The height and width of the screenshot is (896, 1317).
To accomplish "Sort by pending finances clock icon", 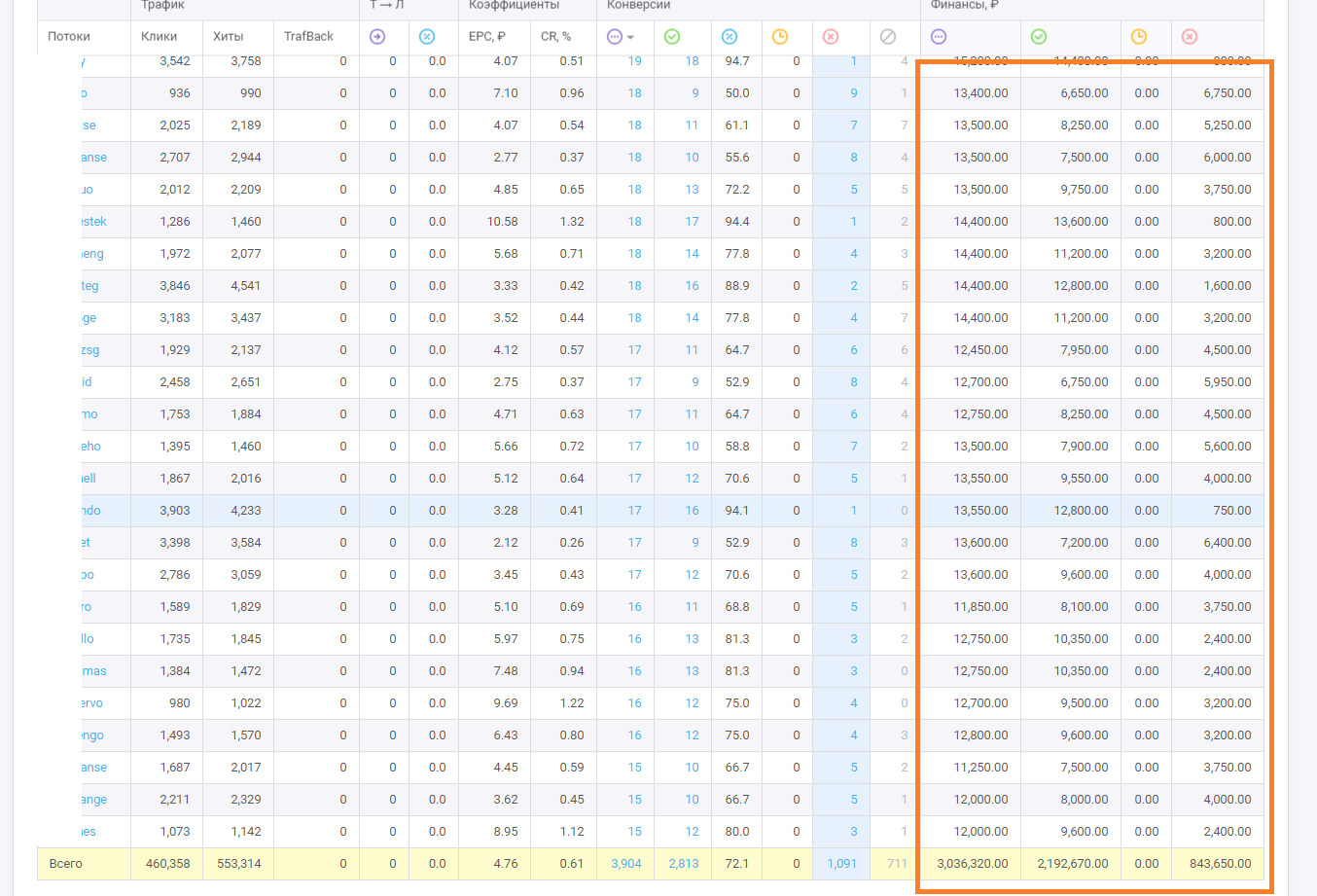I will point(1139,37).
